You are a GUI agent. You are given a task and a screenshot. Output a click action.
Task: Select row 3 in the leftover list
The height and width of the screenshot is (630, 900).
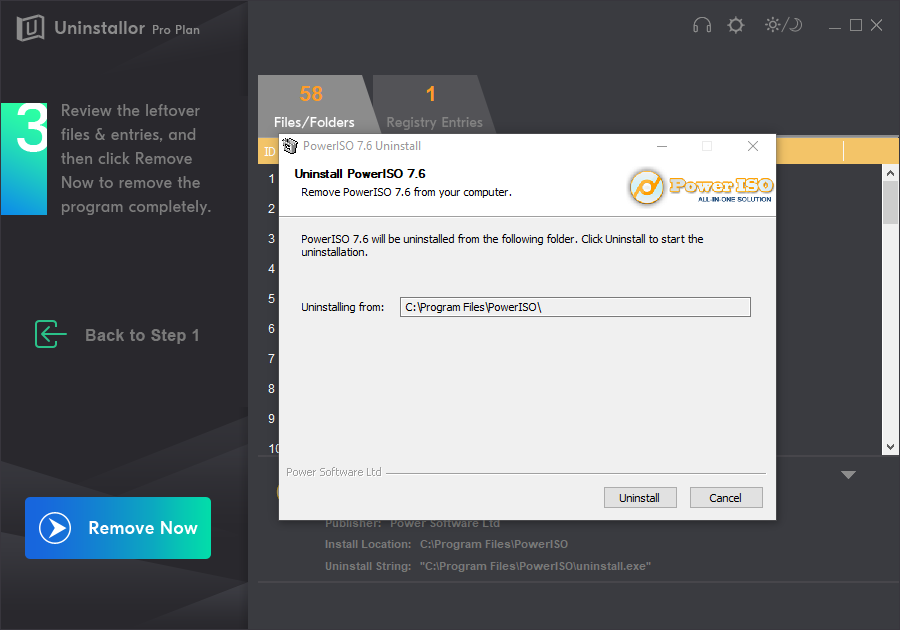pos(271,239)
